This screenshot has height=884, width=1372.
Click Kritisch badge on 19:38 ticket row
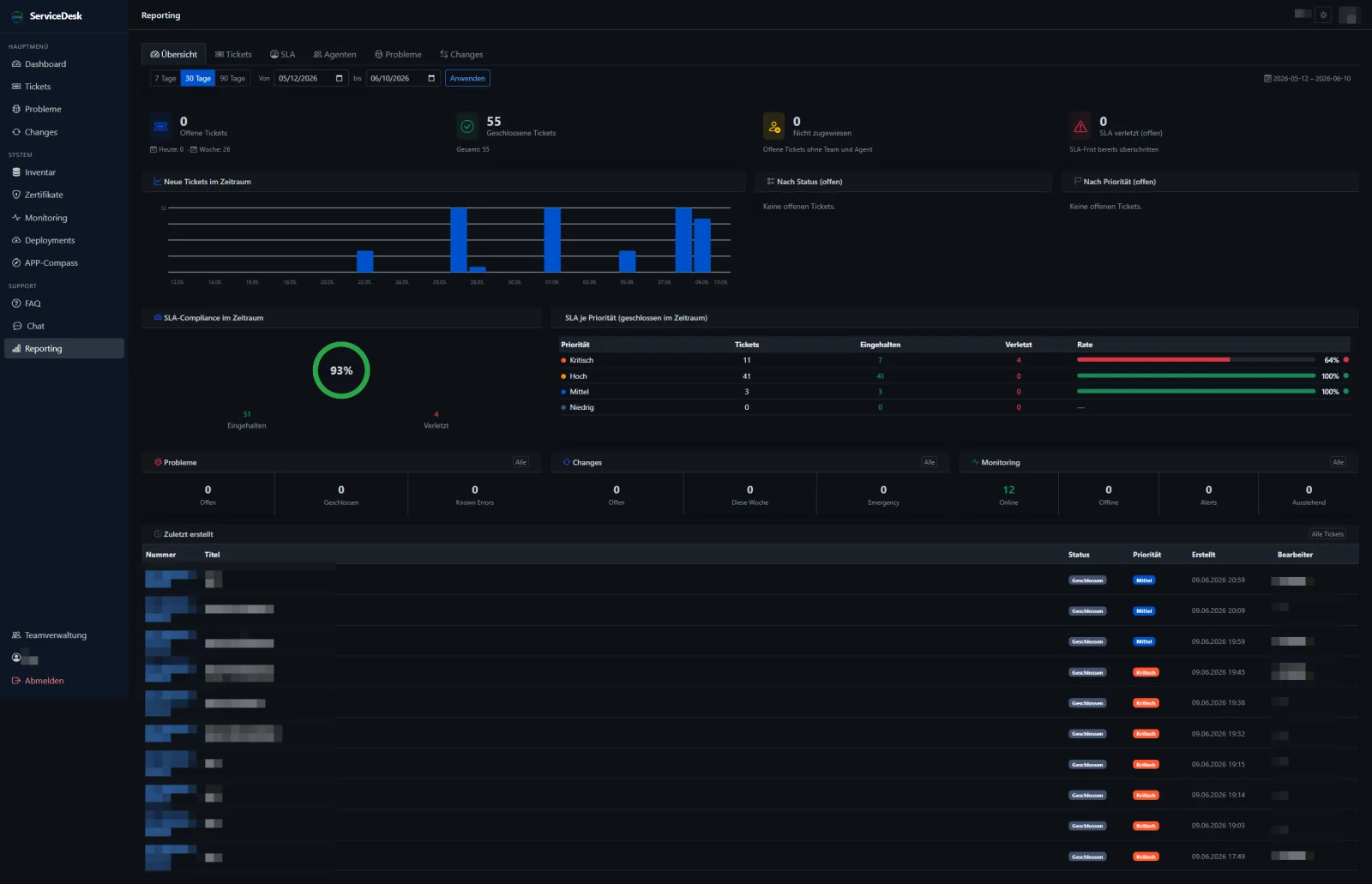tap(1146, 703)
